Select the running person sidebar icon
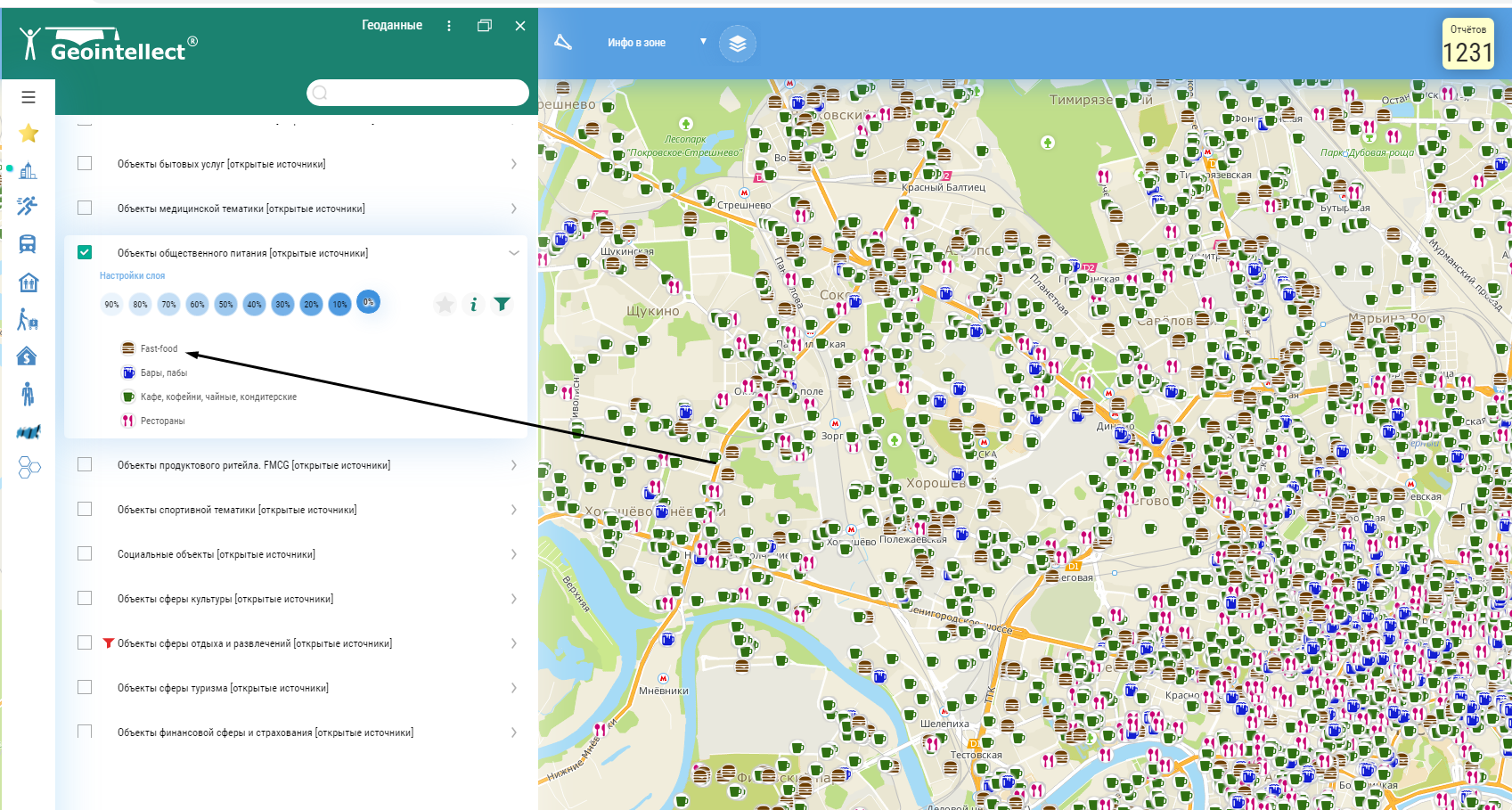The width and height of the screenshot is (1512, 810). [28, 207]
